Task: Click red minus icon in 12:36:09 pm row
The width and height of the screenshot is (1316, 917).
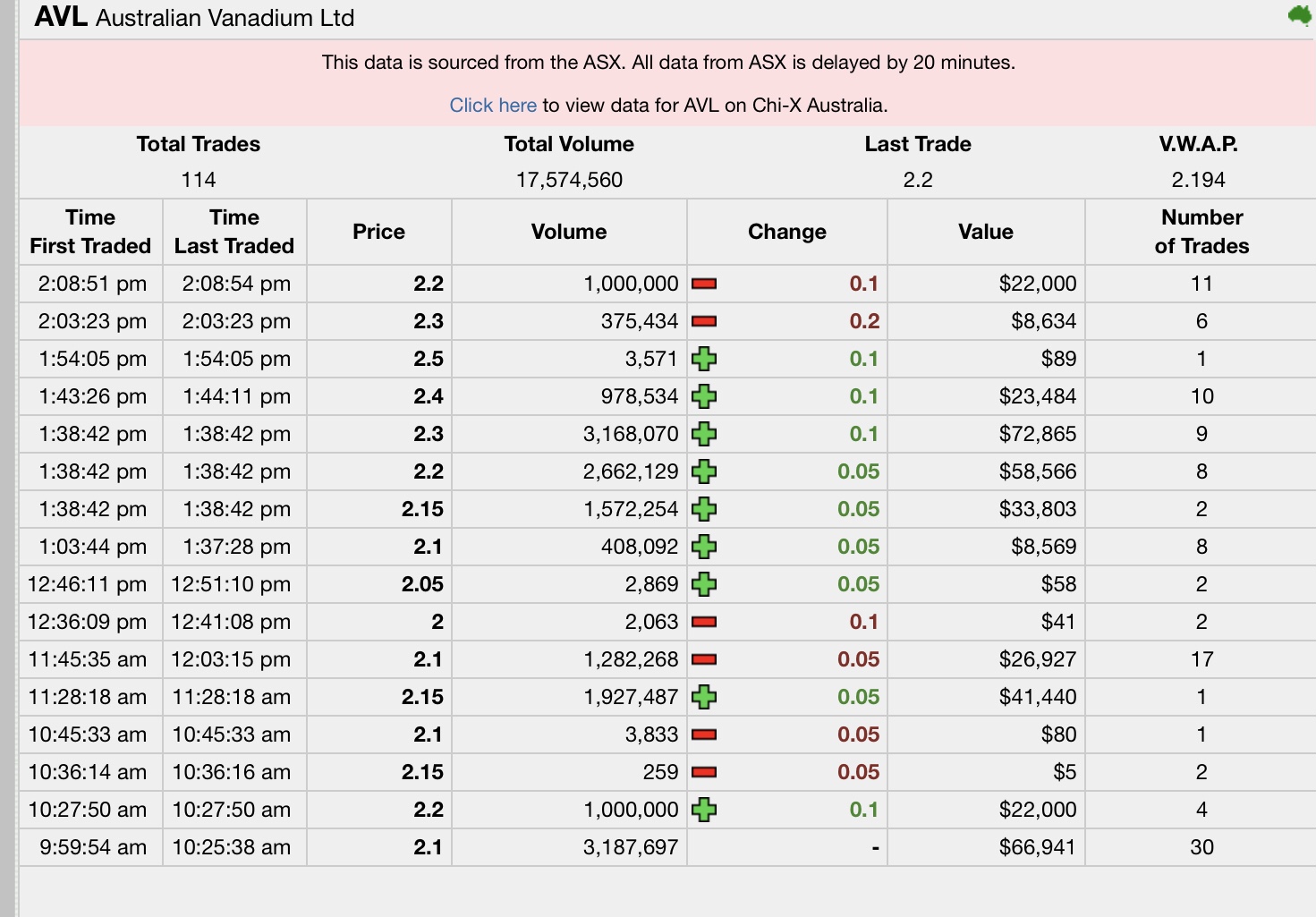Action: point(704,622)
